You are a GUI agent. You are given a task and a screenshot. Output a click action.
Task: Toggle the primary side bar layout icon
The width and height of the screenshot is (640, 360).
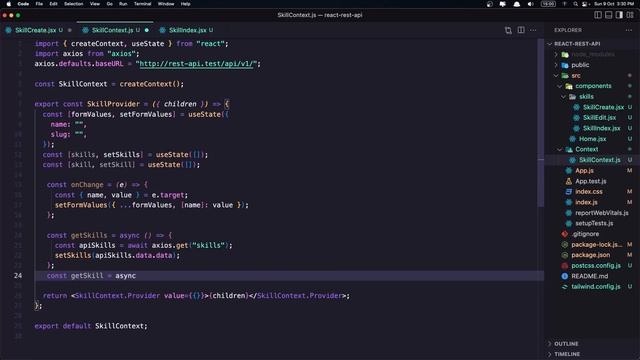click(598, 15)
